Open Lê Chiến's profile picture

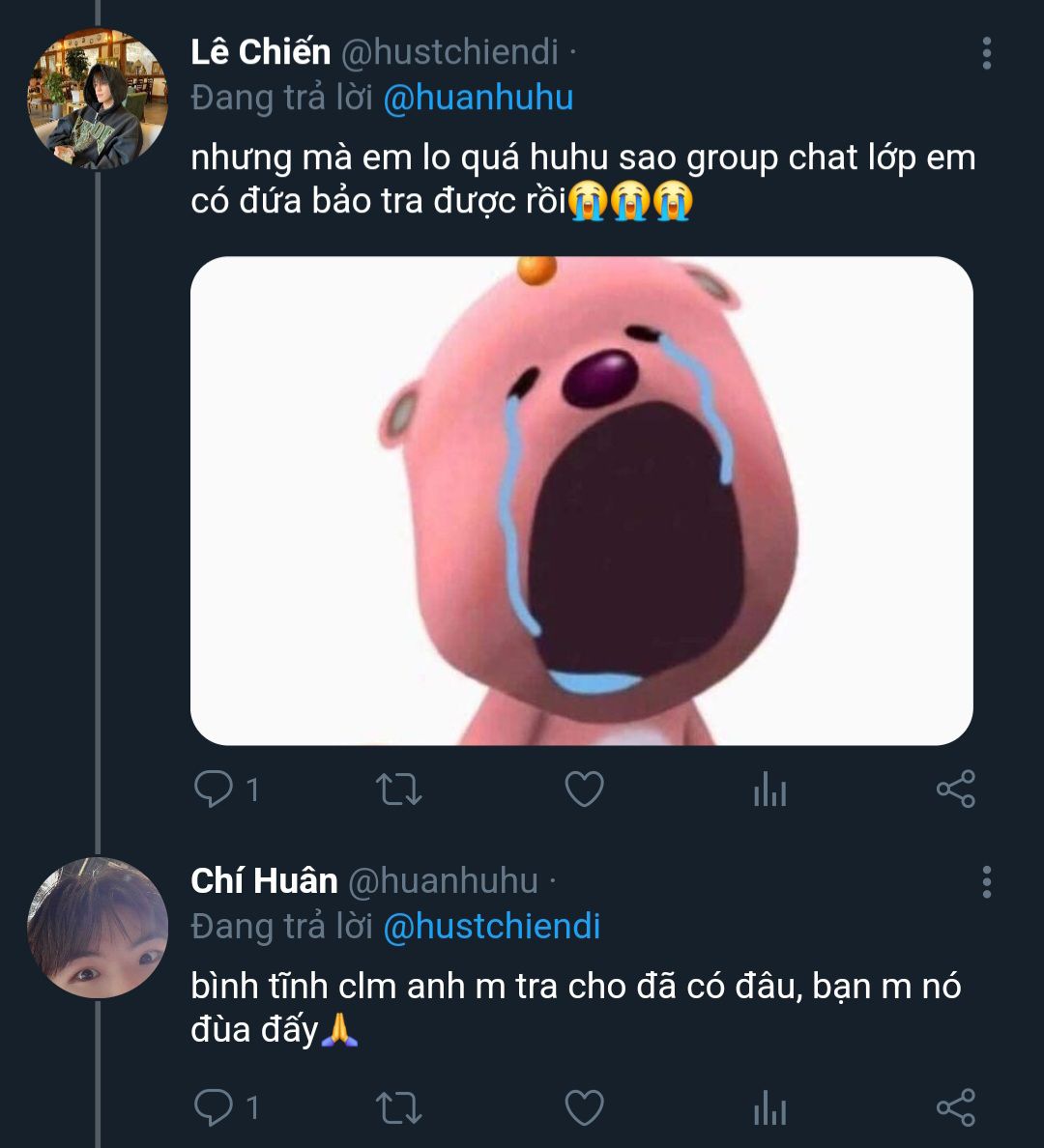(x=98, y=100)
